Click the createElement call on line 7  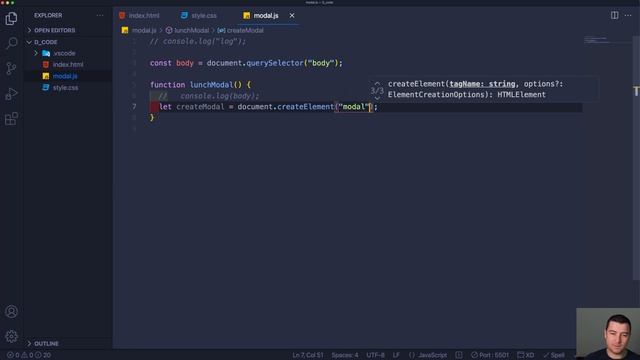[x=305, y=107]
